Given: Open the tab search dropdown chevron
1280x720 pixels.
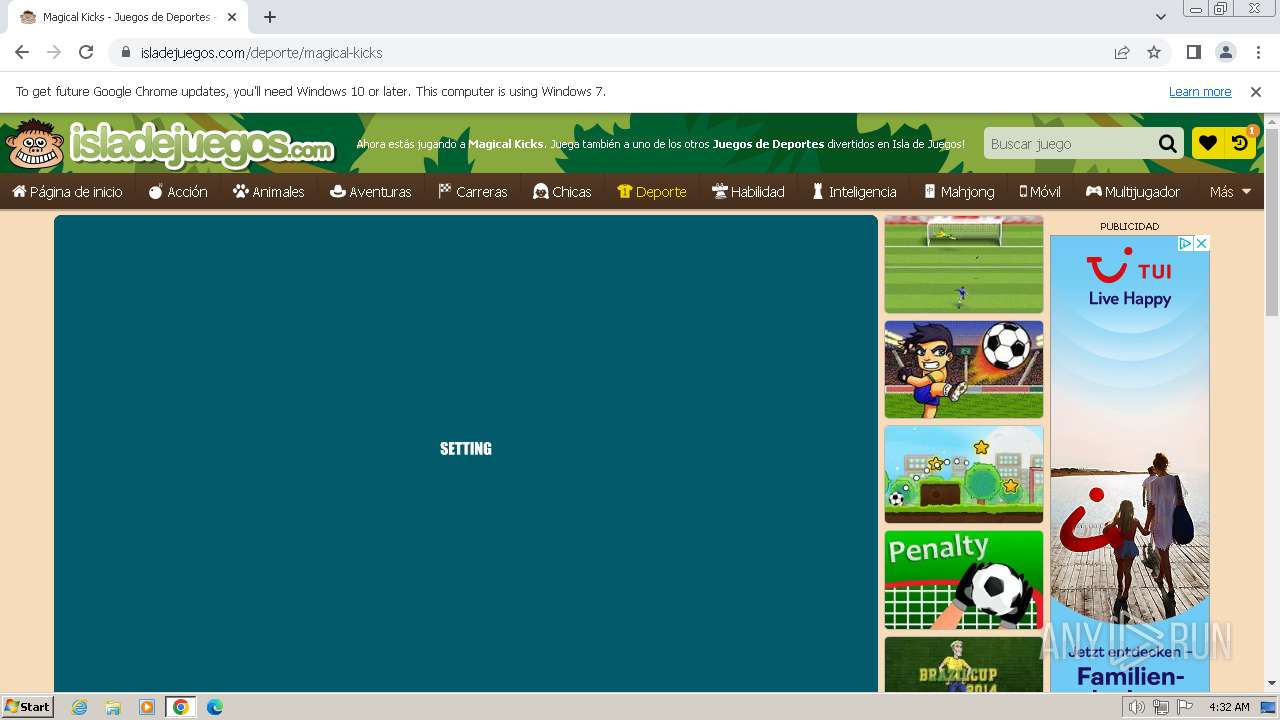Looking at the screenshot, I should pyautogui.click(x=1161, y=17).
